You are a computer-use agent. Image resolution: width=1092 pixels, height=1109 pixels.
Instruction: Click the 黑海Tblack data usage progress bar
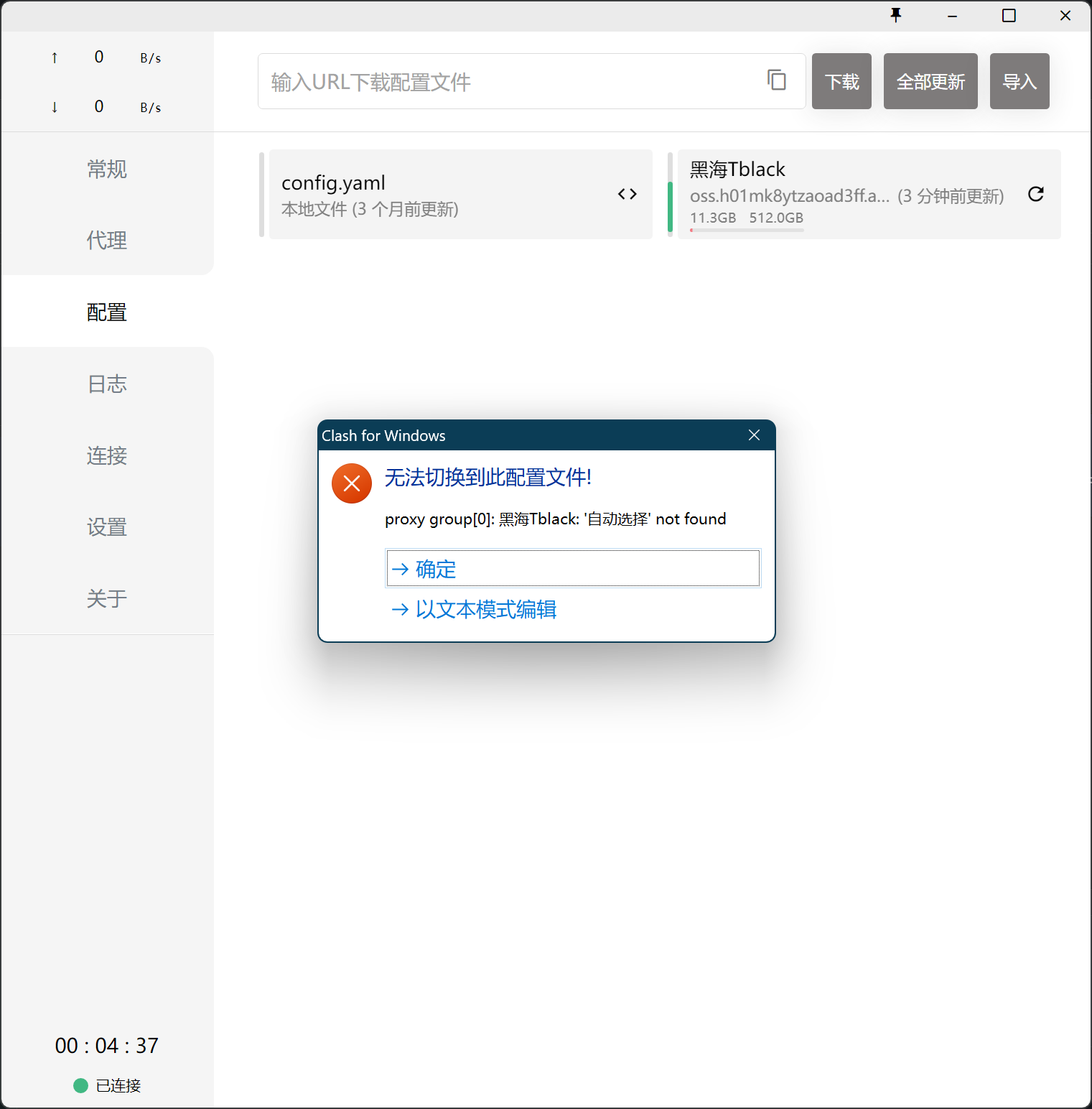tap(747, 231)
